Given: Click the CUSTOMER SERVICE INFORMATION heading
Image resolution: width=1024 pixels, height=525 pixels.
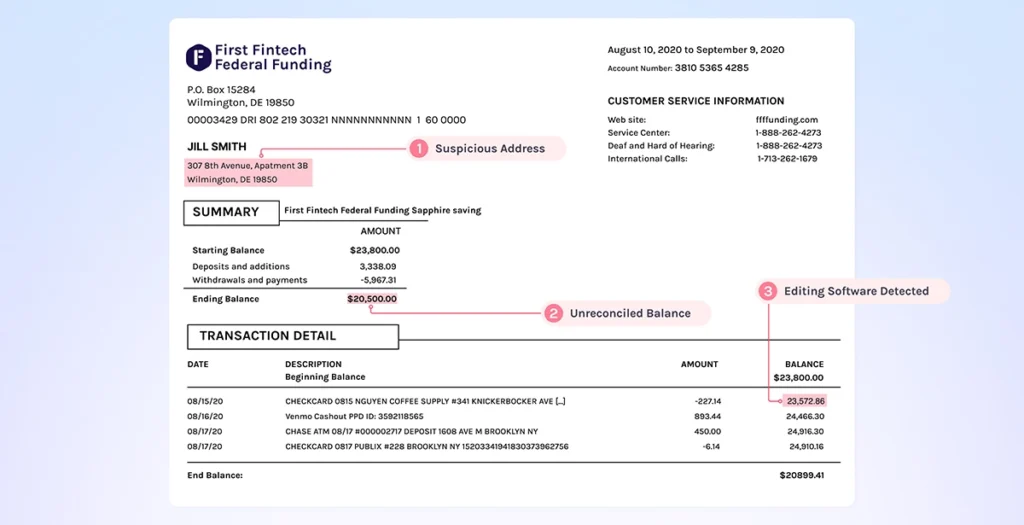Looking at the screenshot, I should pyautogui.click(x=696, y=101).
